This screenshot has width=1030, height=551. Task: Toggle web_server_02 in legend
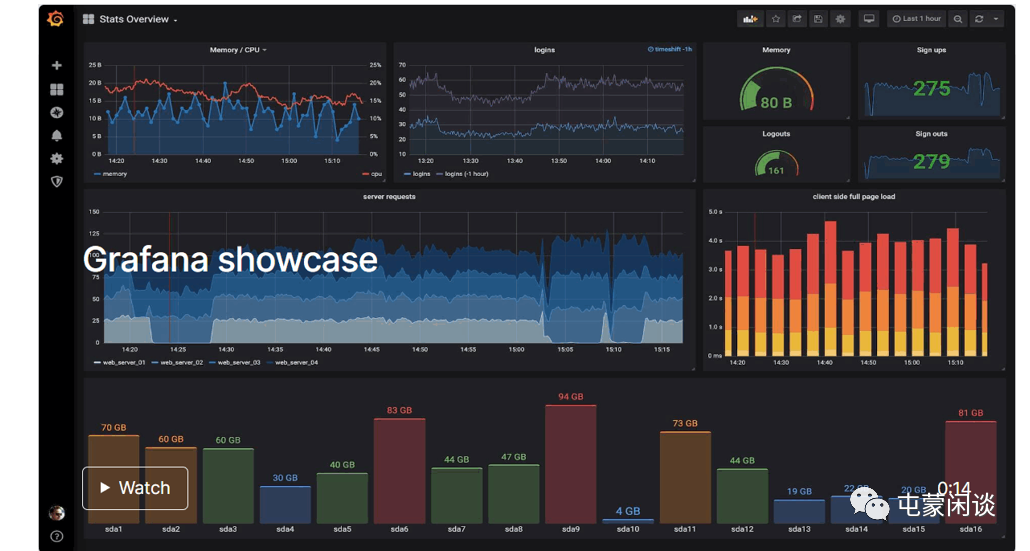(177, 363)
